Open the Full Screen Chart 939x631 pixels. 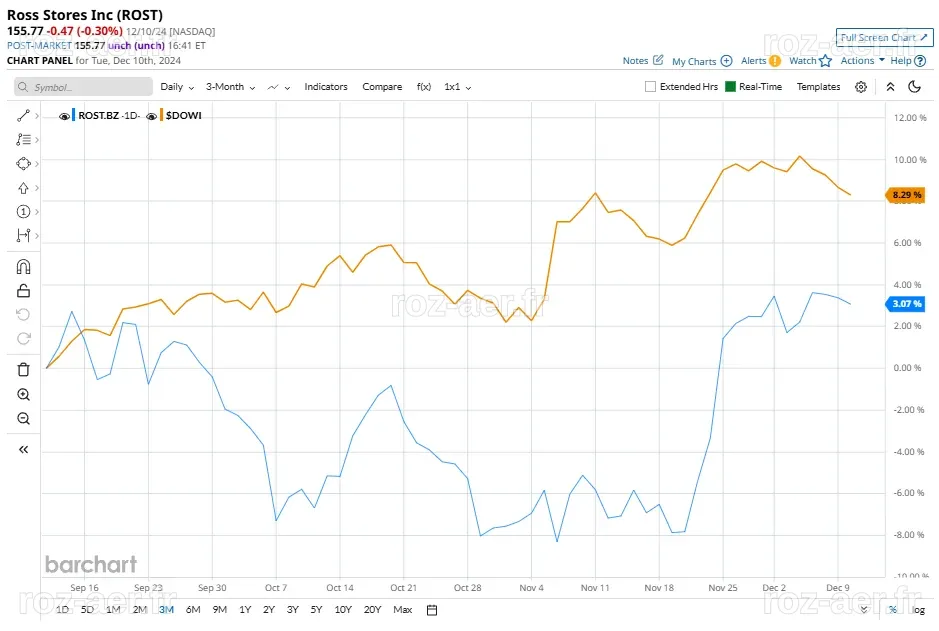click(885, 38)
